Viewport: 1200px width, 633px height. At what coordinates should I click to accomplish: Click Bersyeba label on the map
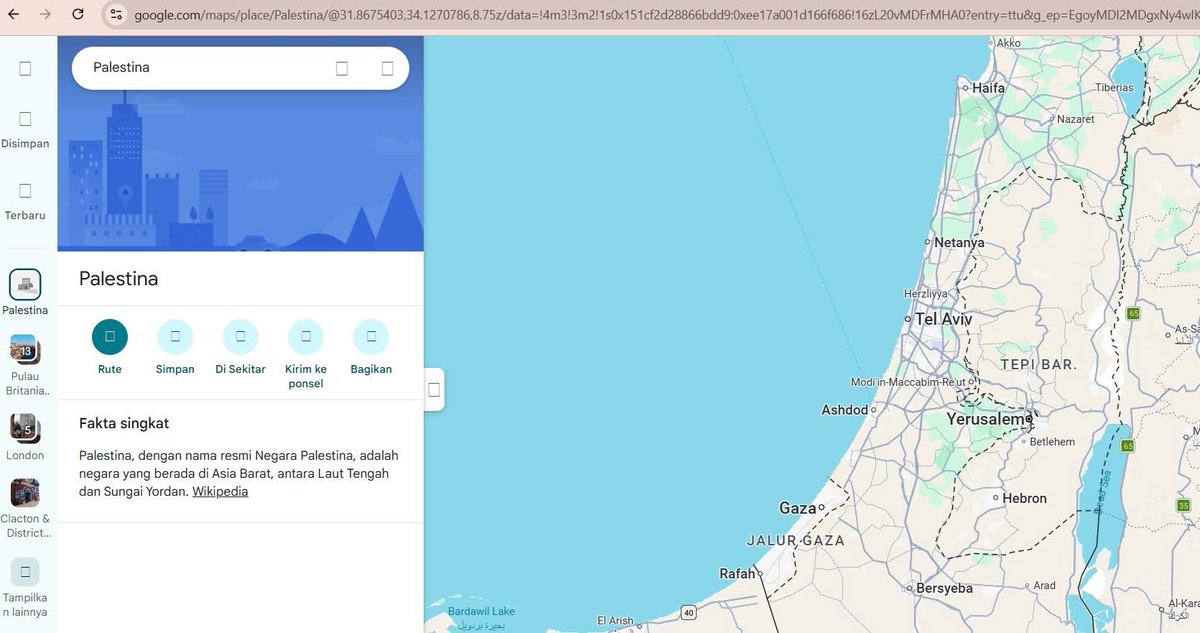pyautogui.click(x=944, y=588)
